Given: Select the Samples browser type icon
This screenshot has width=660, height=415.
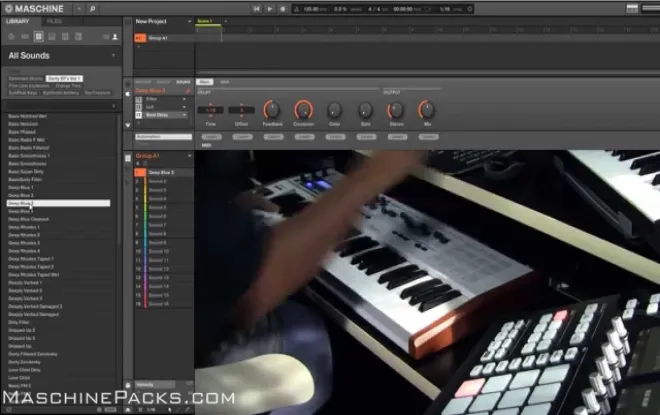Looking at the screenshot, I should (x=78, y=37).
